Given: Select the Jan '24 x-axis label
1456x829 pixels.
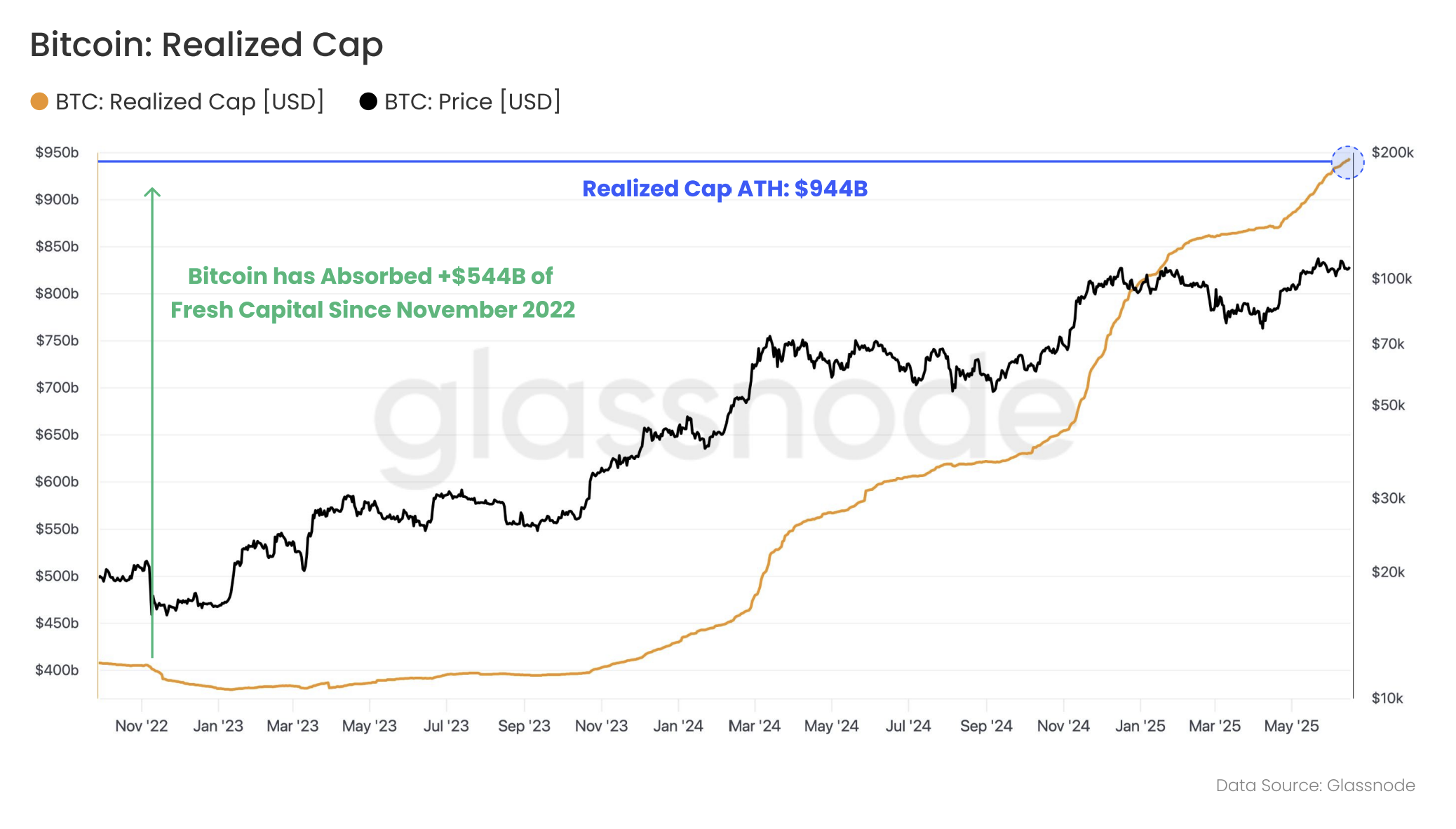Looking at the screenshot, I should click(678, 726).
